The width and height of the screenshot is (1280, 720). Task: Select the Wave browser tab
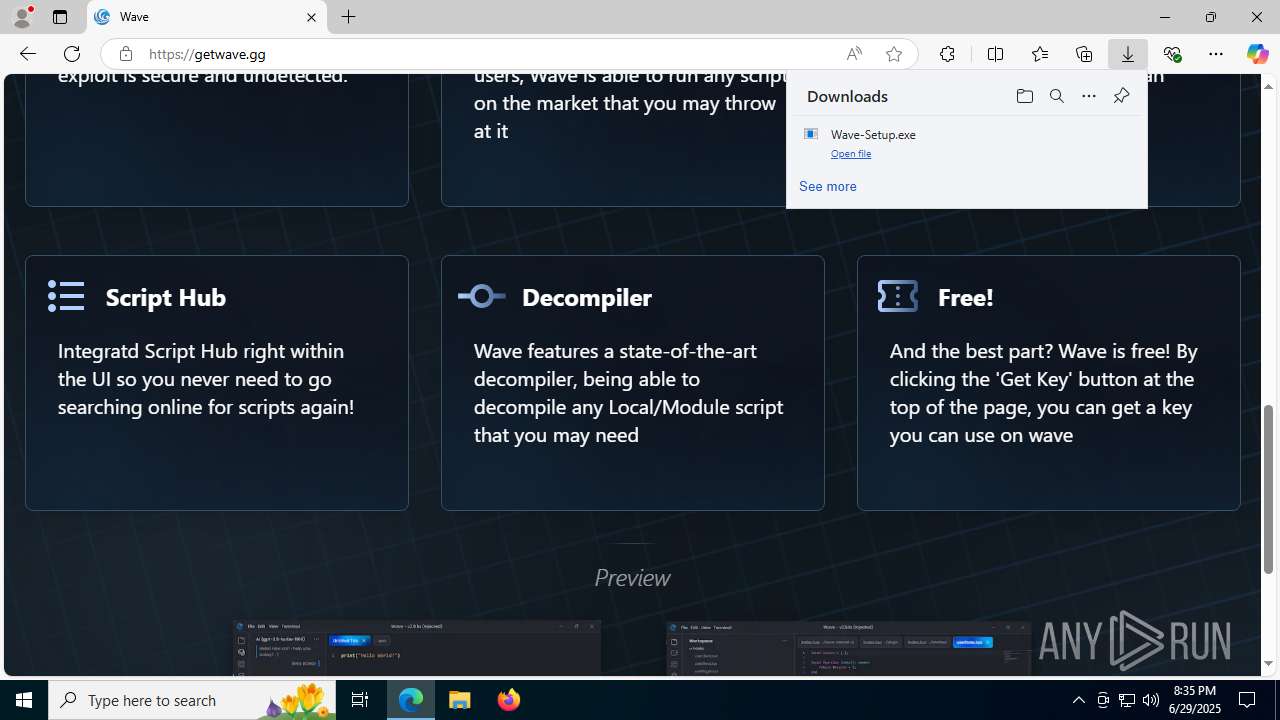click(207, 17)
